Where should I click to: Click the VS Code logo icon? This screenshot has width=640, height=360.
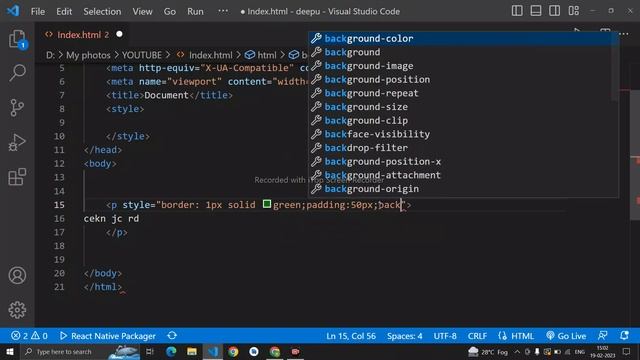[13, 11]
